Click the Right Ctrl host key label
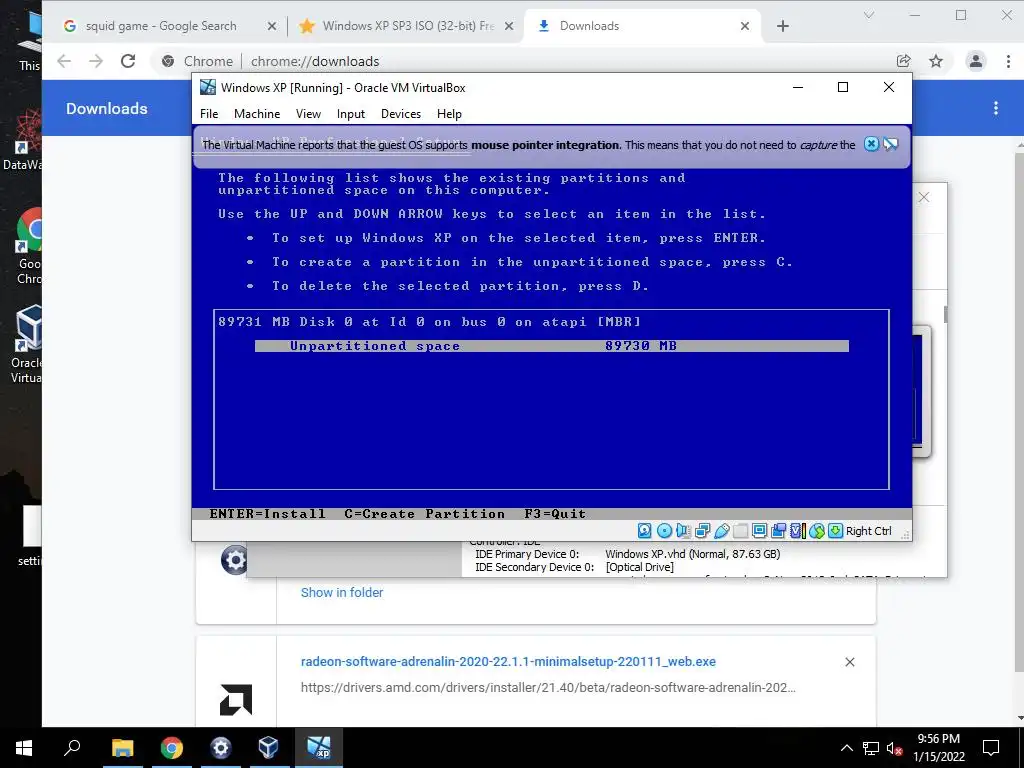 click(x=869, y=531)
